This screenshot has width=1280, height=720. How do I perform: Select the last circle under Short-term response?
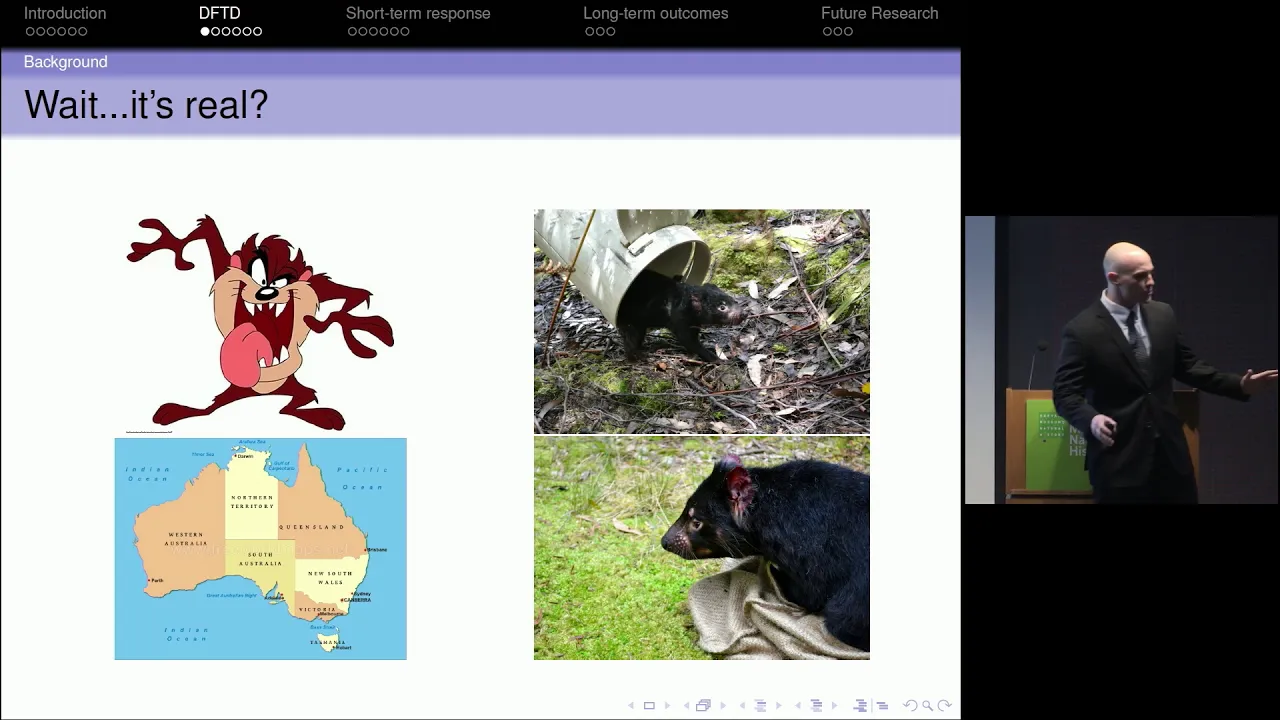(x=404, y=32)
